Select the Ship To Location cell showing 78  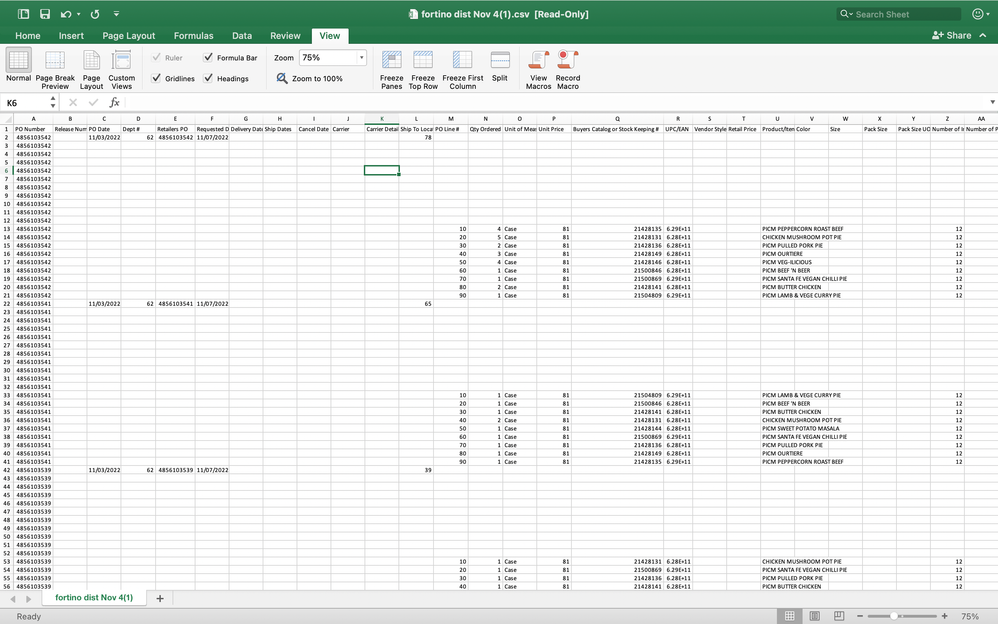point(416,138)
